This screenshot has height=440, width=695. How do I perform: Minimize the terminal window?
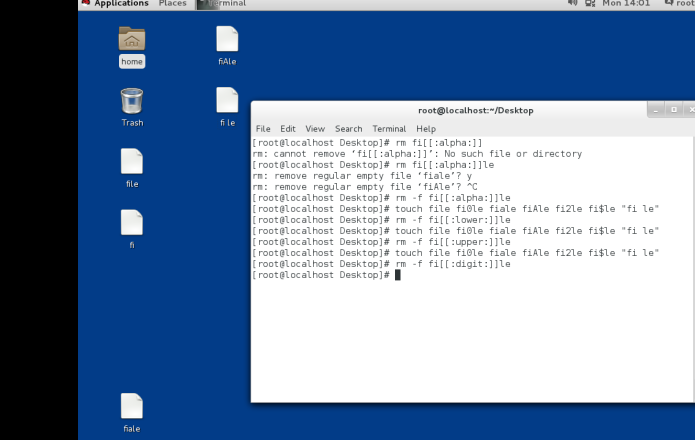click(x=656, y=109)
